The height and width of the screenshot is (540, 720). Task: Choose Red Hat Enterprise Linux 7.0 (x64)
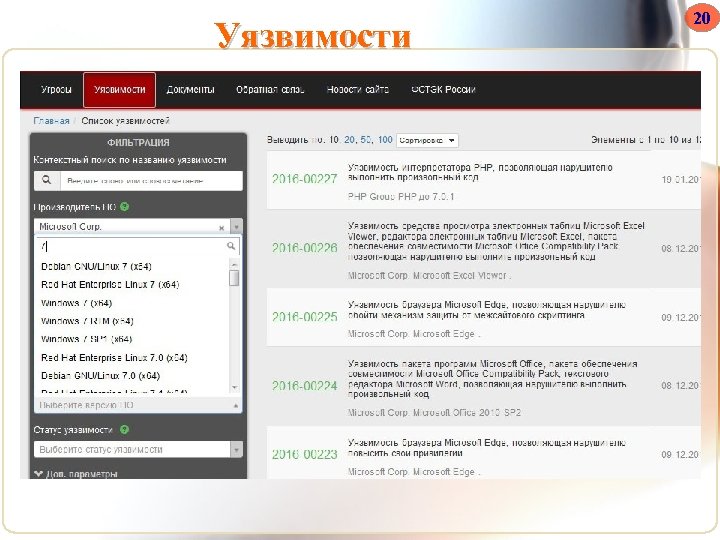(x=114, y=358)
